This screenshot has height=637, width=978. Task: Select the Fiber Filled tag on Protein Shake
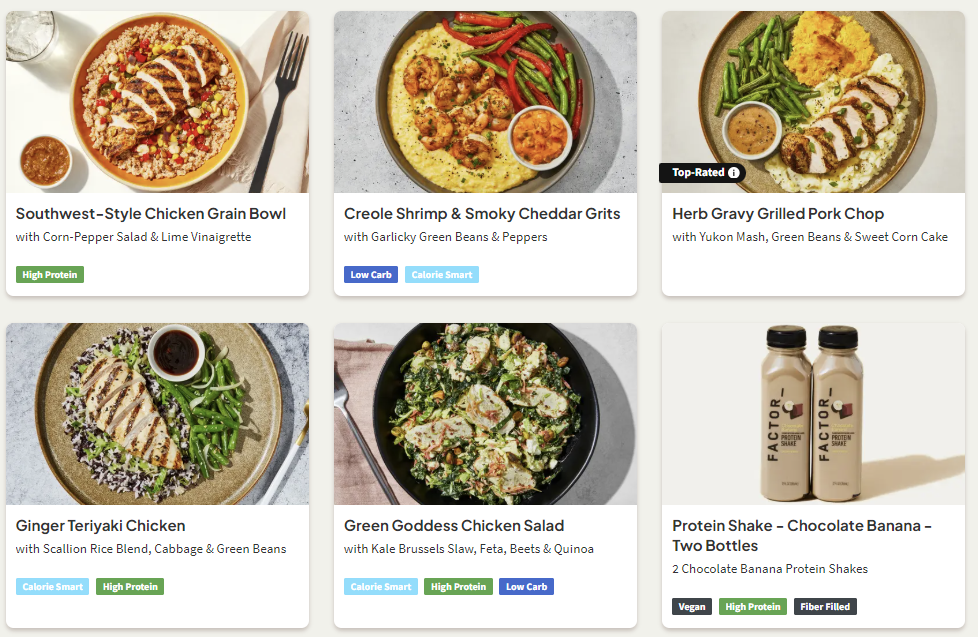[825, 606]
